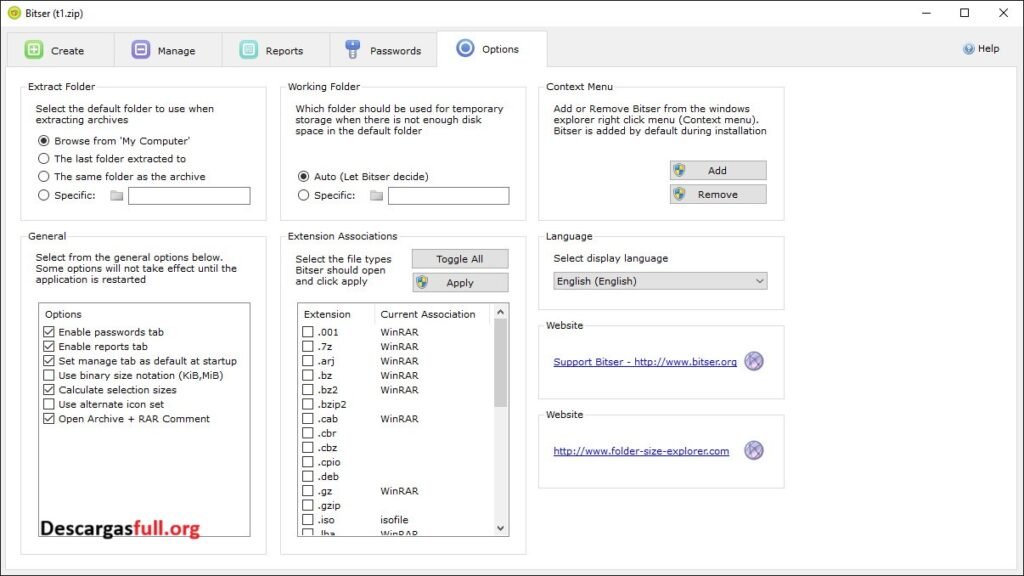Click the Bitser logo in the title bar

coord(12,13)
